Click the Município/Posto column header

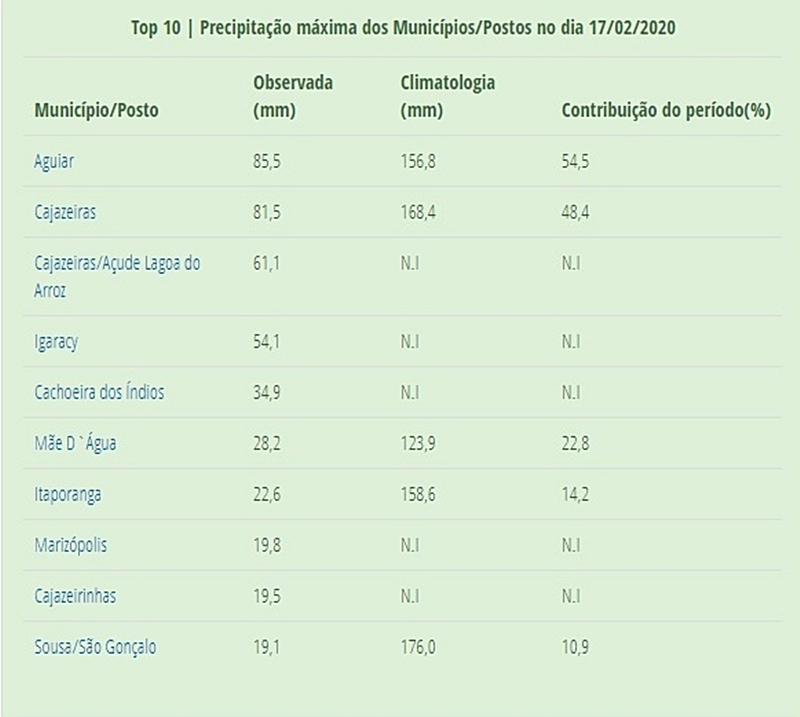(95, 111)
